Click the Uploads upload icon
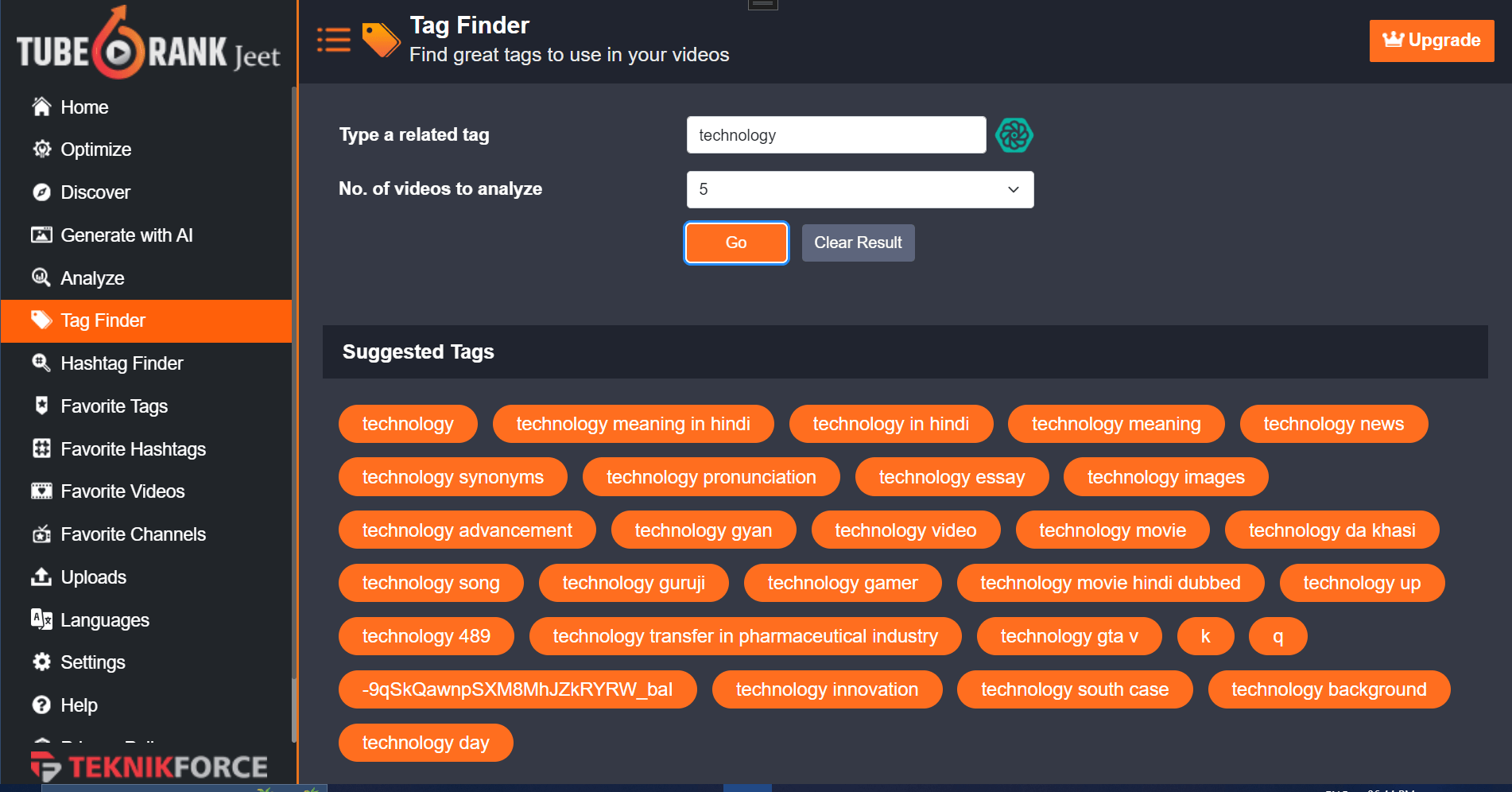The width and height of the screenshot is (1512, 792). (41, 577)
